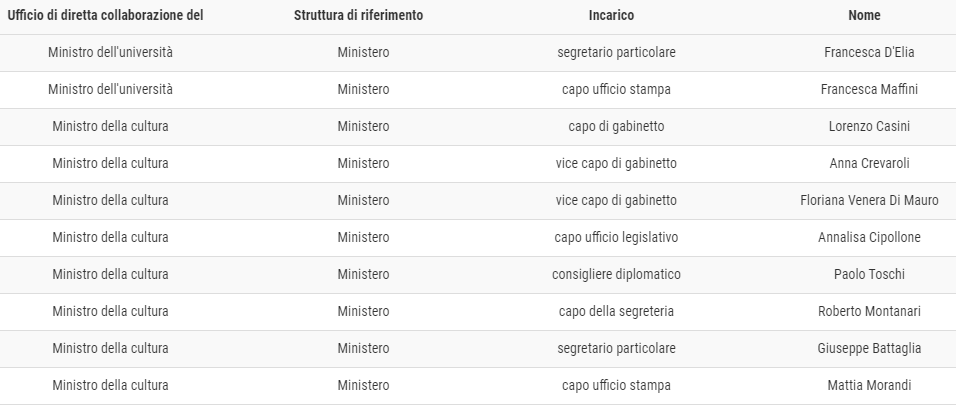The image size is (956, 405).
Task: Click the 'capo della segreteria' cell
Action: [616, 311]
